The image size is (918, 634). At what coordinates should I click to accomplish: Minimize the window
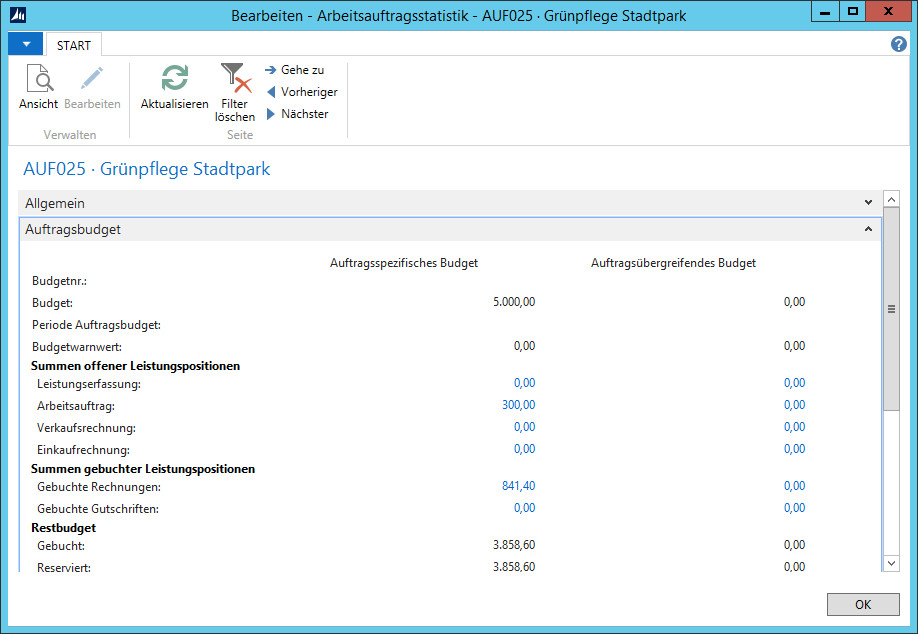(x=825, y=12)
